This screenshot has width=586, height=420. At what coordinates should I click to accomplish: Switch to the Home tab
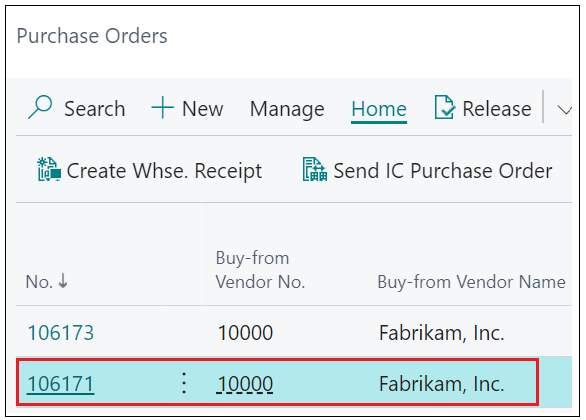pyautogui.click(x=379, y=109)
